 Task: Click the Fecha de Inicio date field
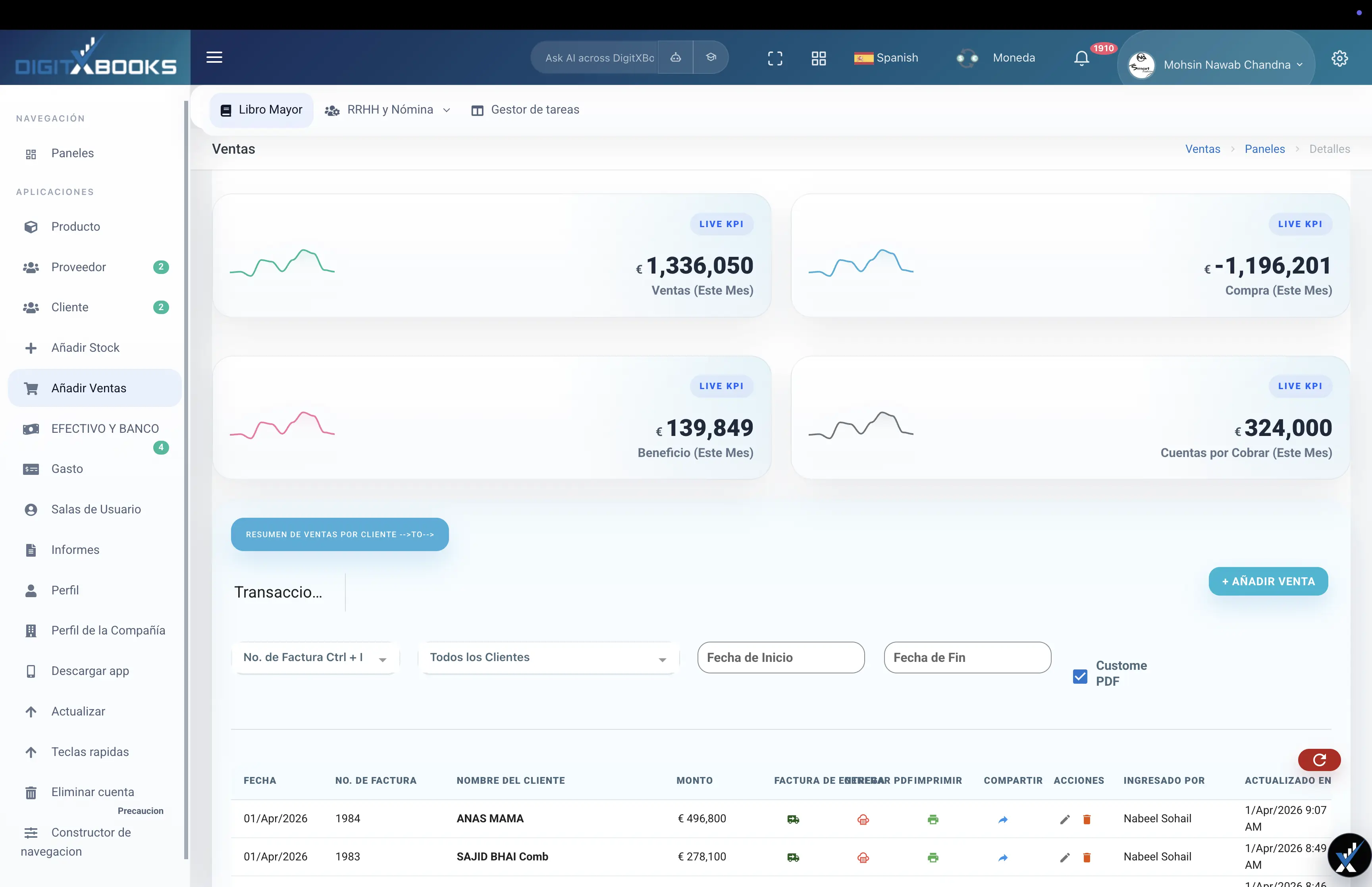coord(781,657)
